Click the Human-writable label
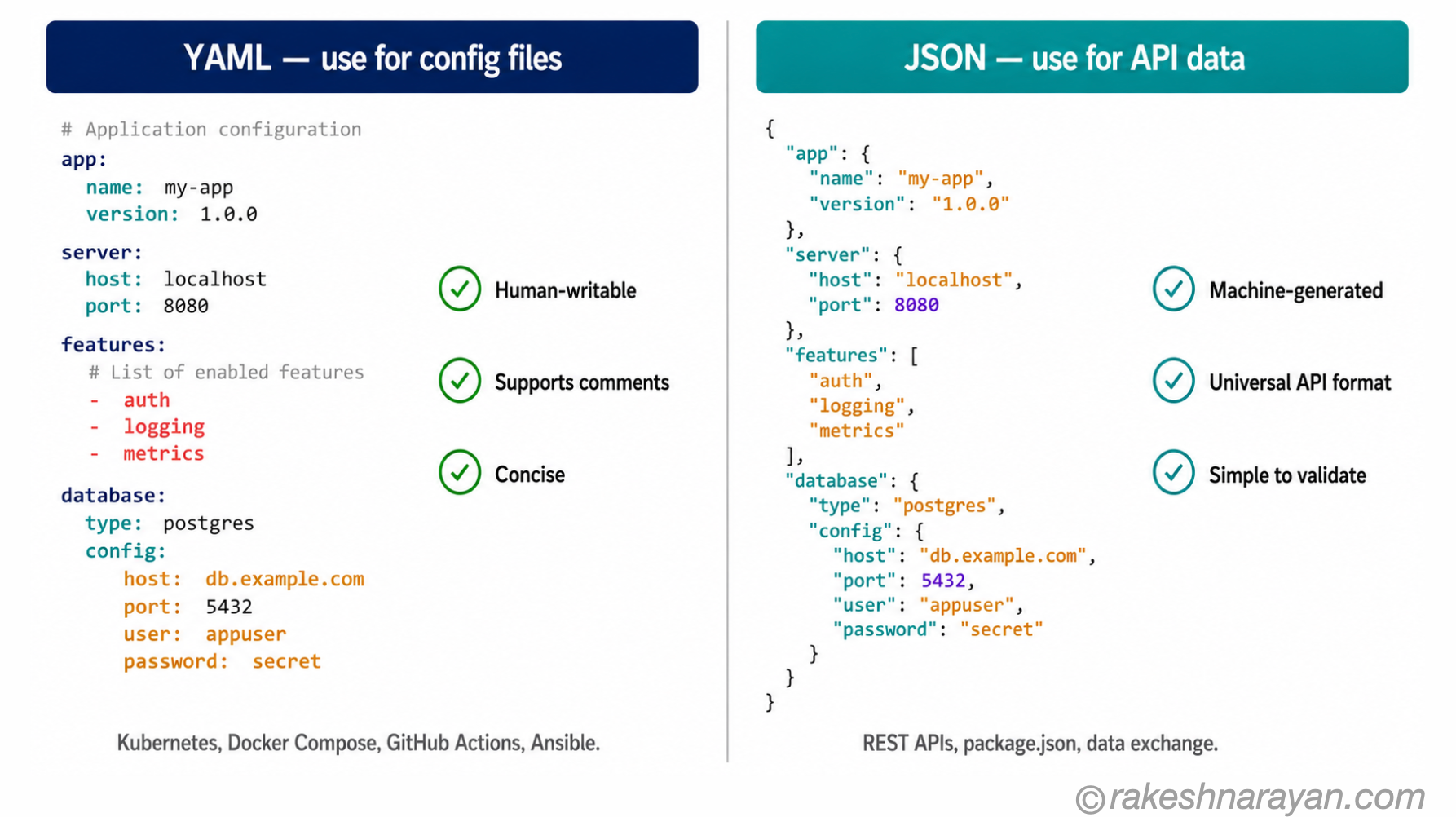 tap(565, 290)
